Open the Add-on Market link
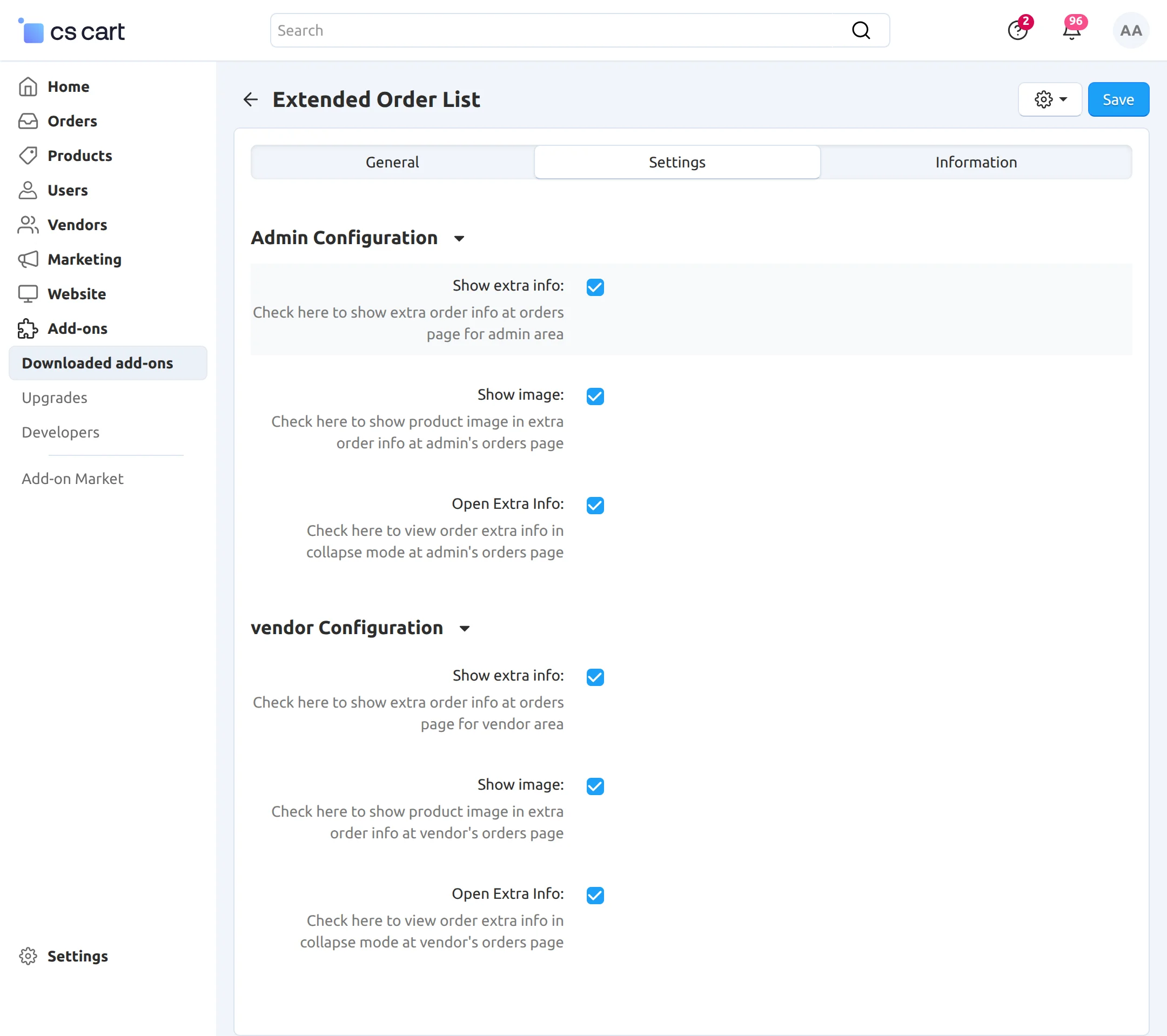1167x1036 pixels. point(72,479)
